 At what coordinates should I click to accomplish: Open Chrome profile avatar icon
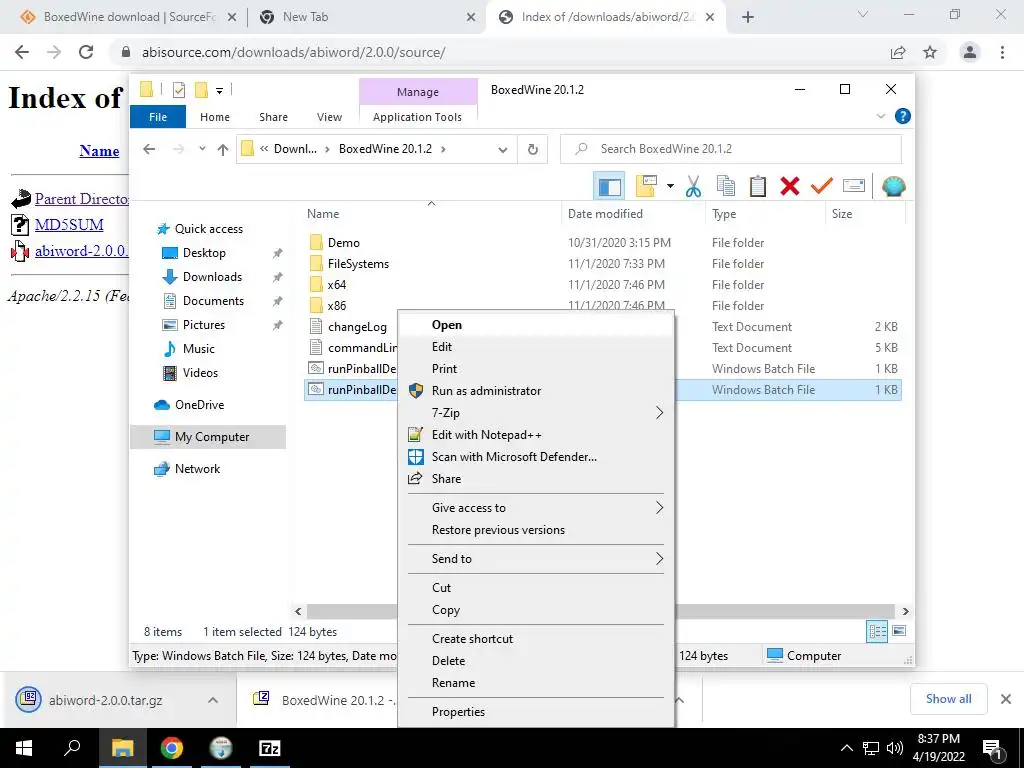[970, 52]
